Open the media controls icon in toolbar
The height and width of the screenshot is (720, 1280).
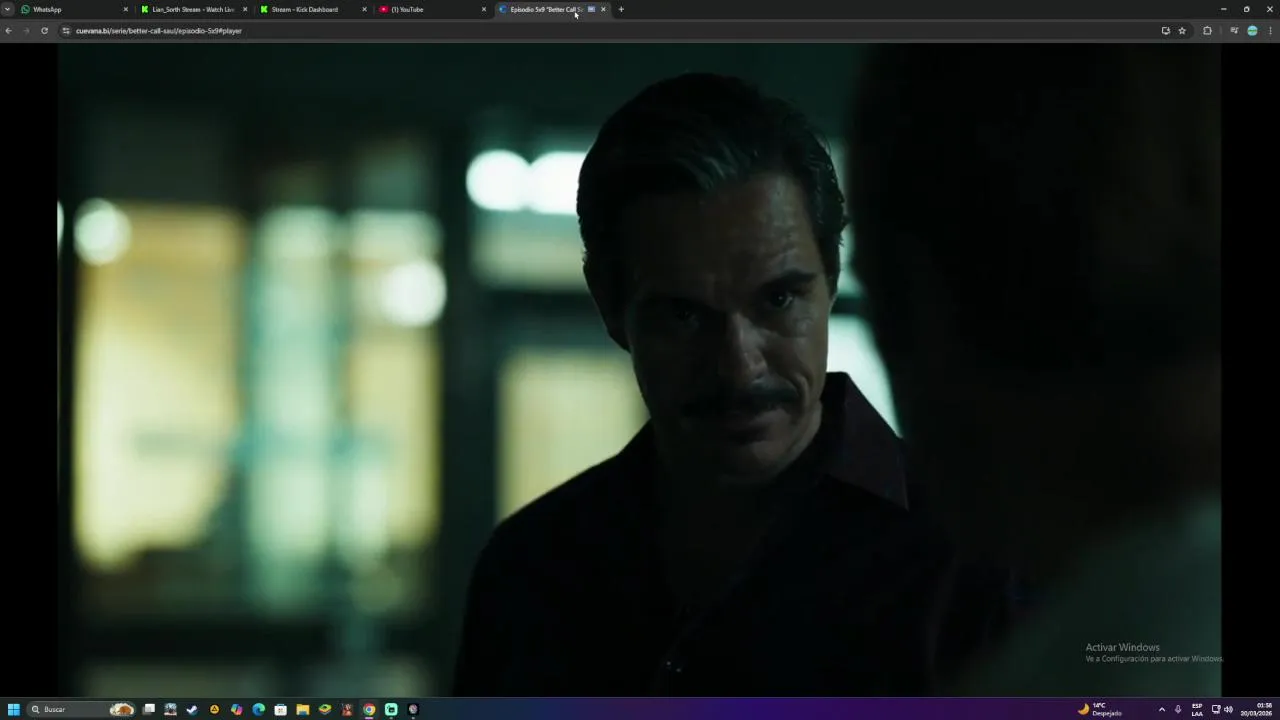tap(1234, 31)
